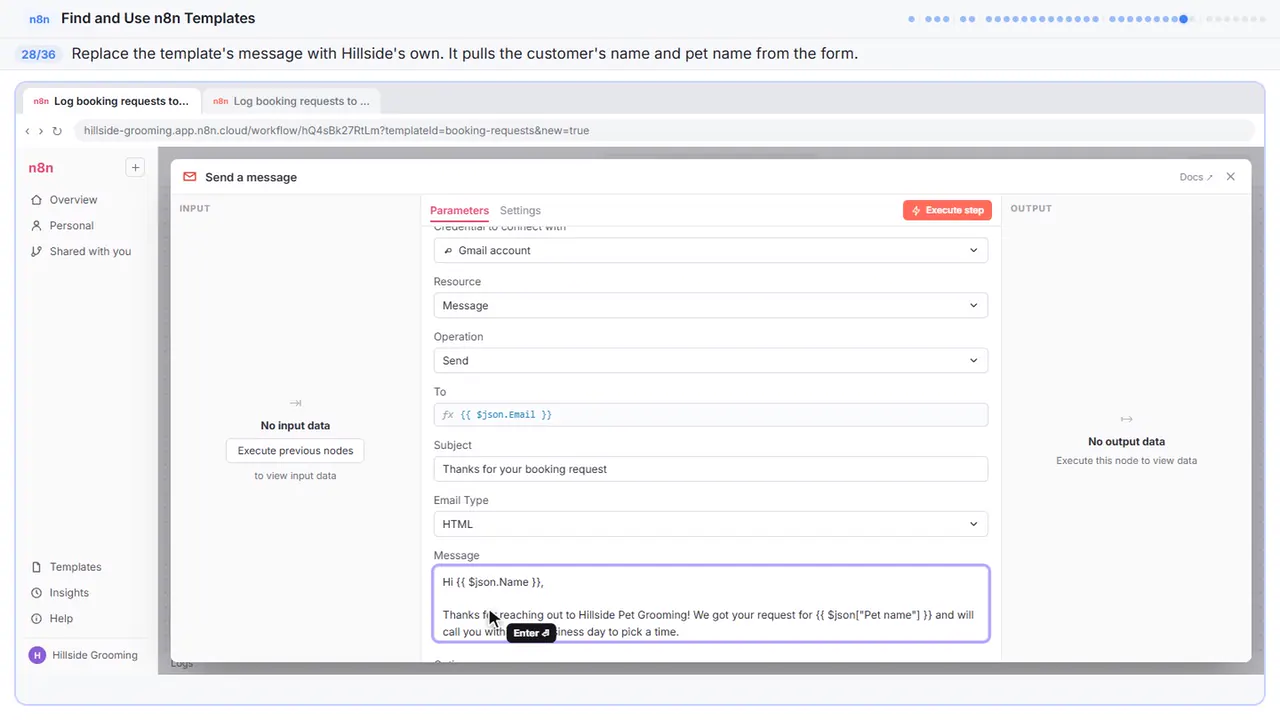Click the Execute step button

point(947,210)
